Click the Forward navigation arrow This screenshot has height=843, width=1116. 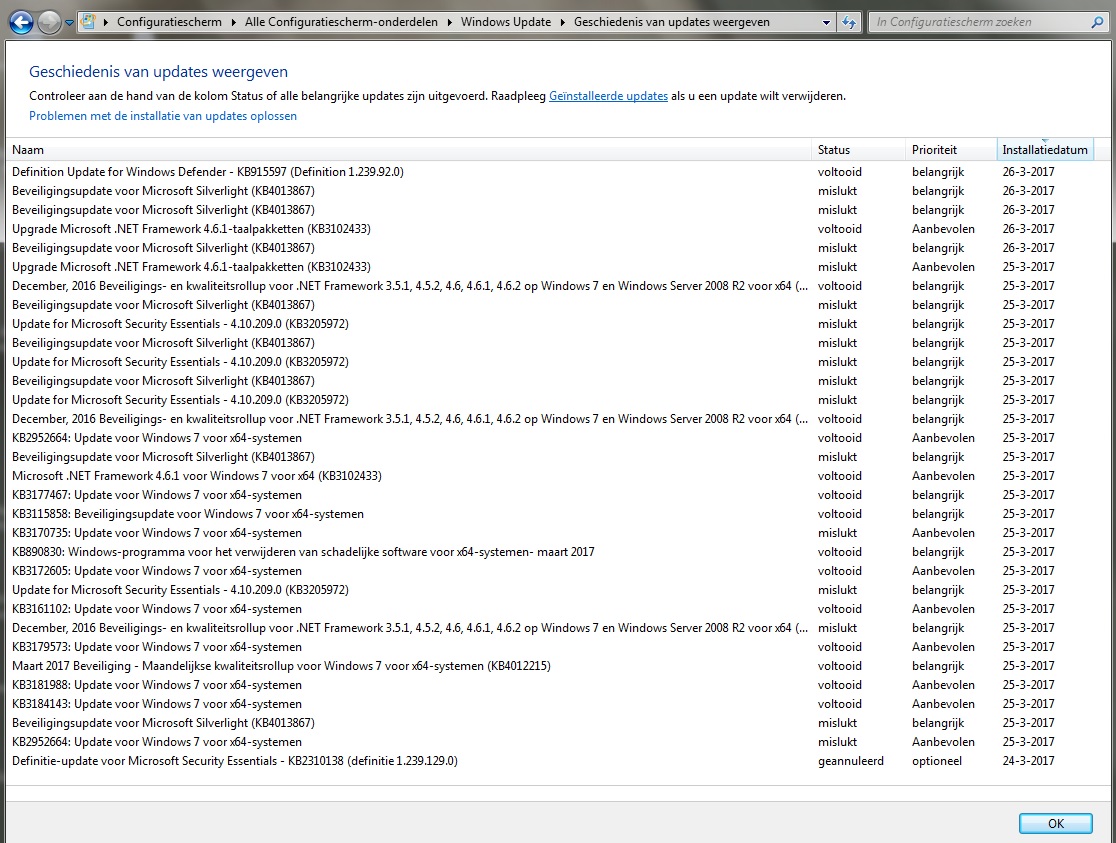point(49,22)
